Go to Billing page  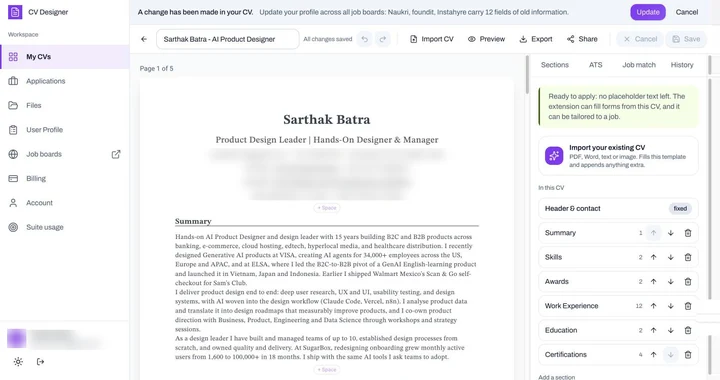[x=65, y=179]
